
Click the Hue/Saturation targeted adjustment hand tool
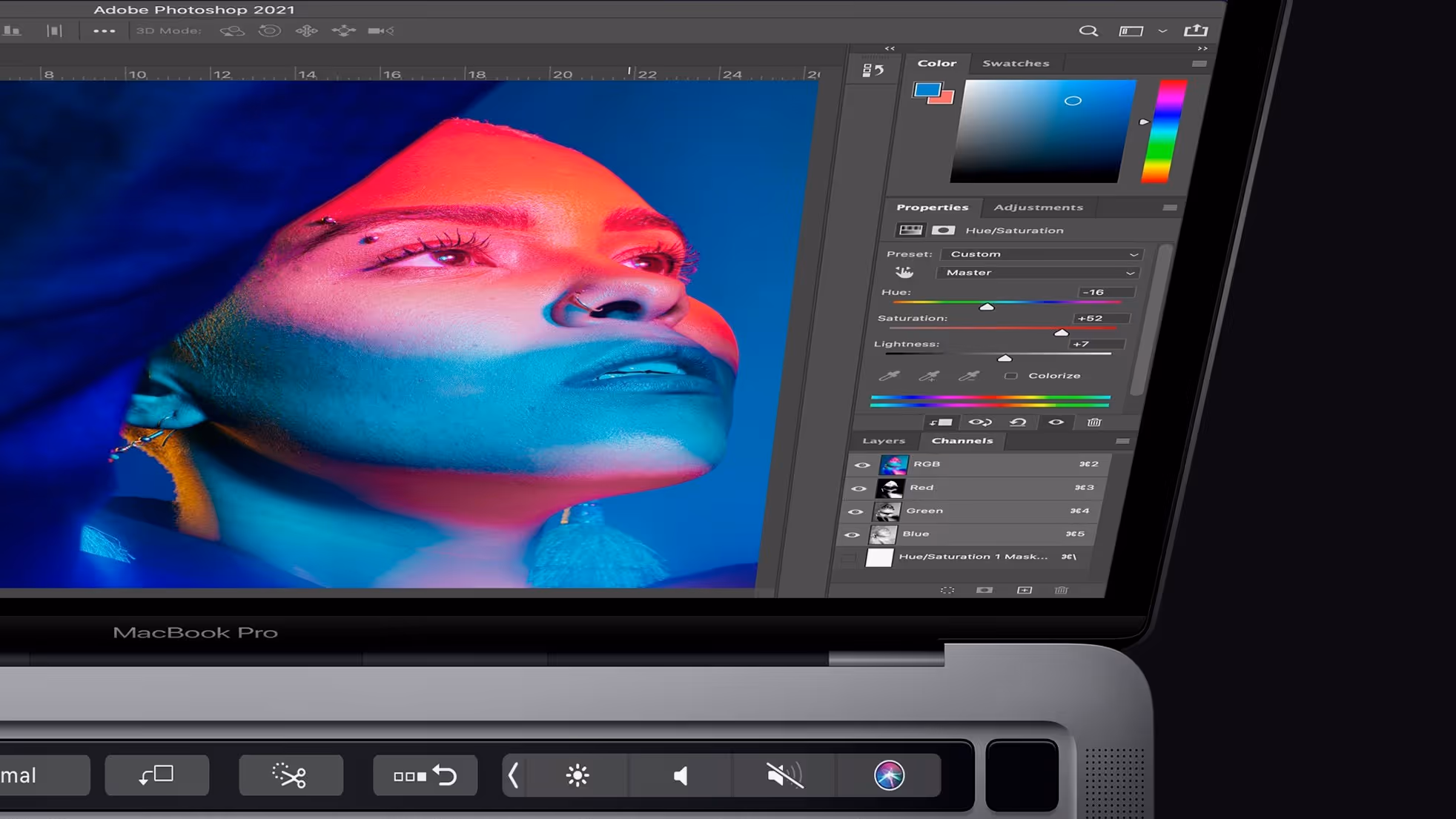pyautogui.click(x=904, y=273)
